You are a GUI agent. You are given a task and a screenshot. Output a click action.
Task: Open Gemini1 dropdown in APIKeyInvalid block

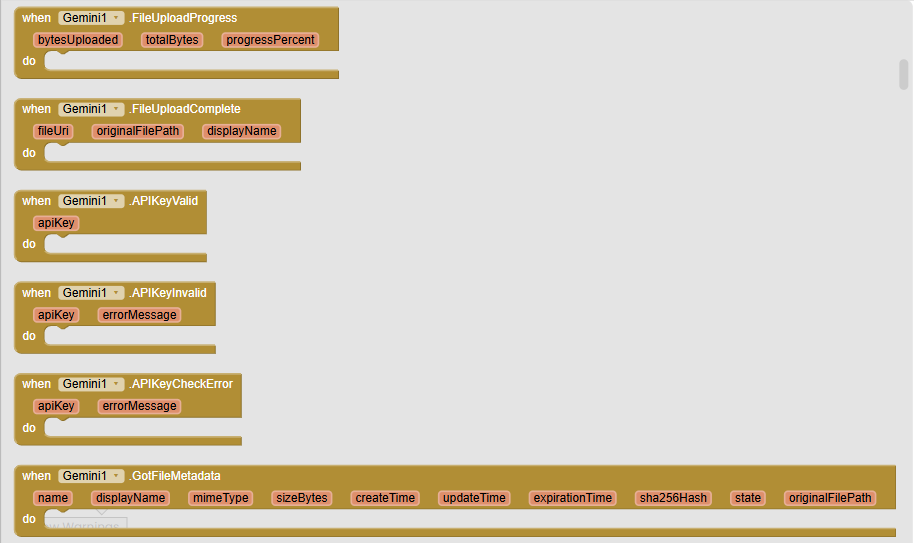(x=91, y=293)
